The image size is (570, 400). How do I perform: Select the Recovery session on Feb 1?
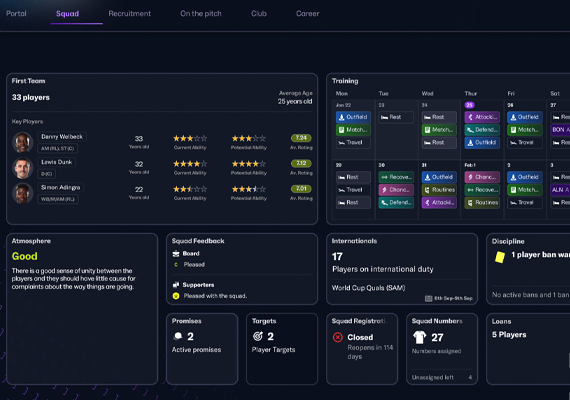pos(482,190)
